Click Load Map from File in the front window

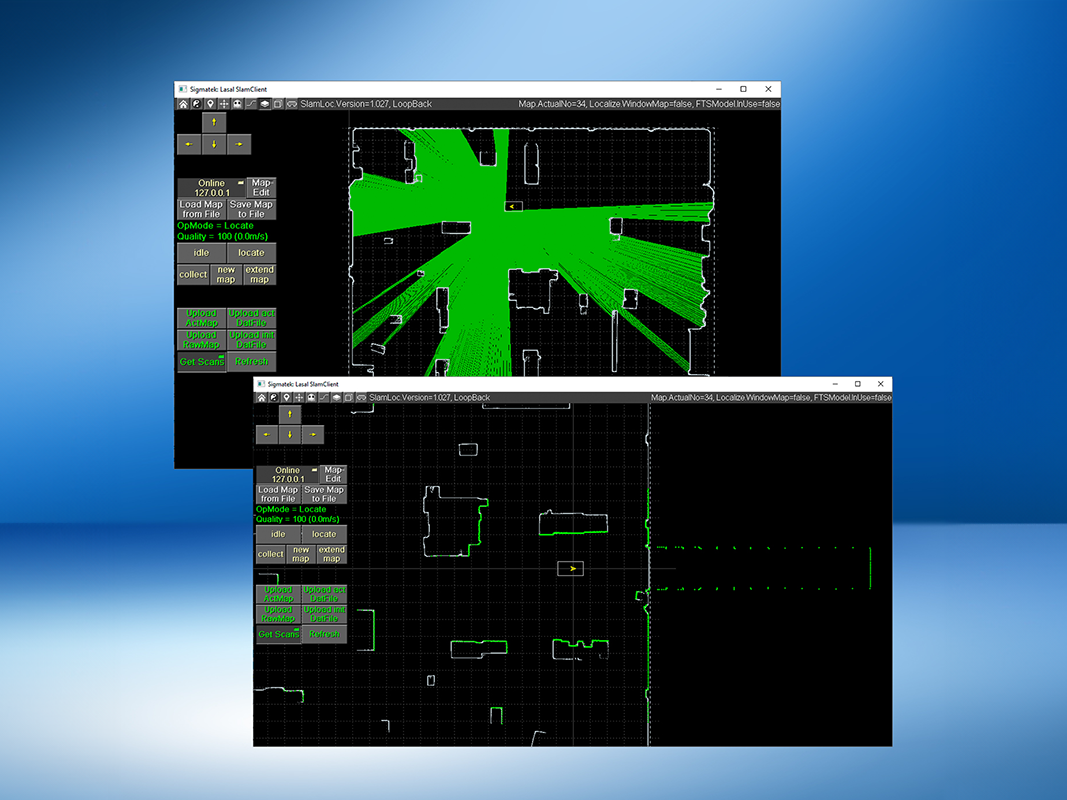[x=278, y=494]
